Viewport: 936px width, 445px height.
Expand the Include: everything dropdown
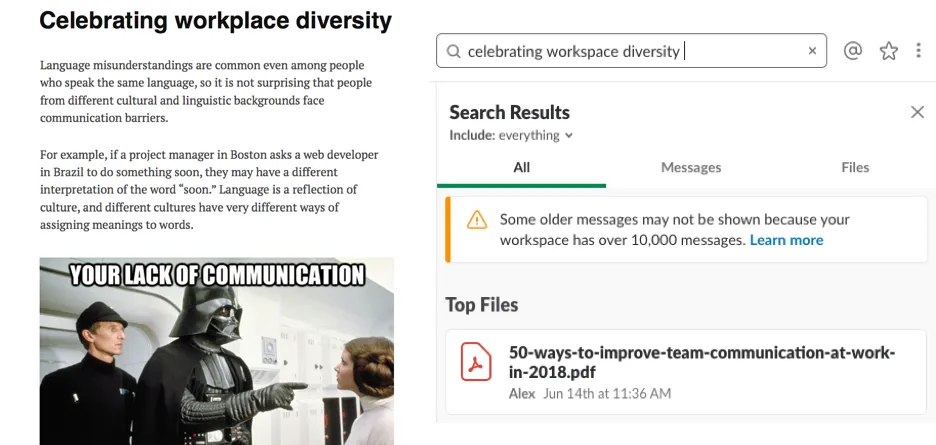click(511, 135)
